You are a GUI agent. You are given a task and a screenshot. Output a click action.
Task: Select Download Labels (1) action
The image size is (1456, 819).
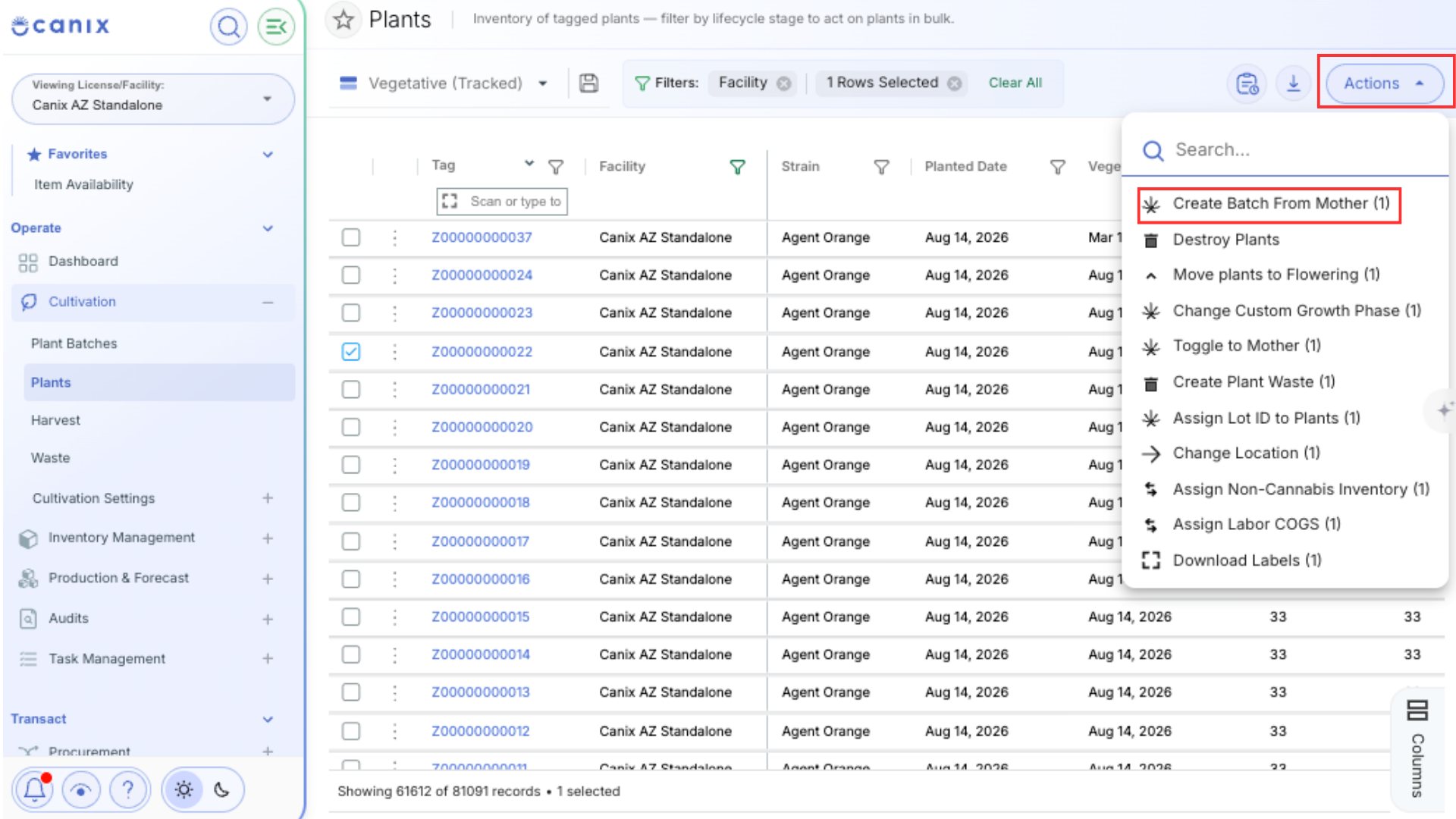click(x=1247, y=560)
